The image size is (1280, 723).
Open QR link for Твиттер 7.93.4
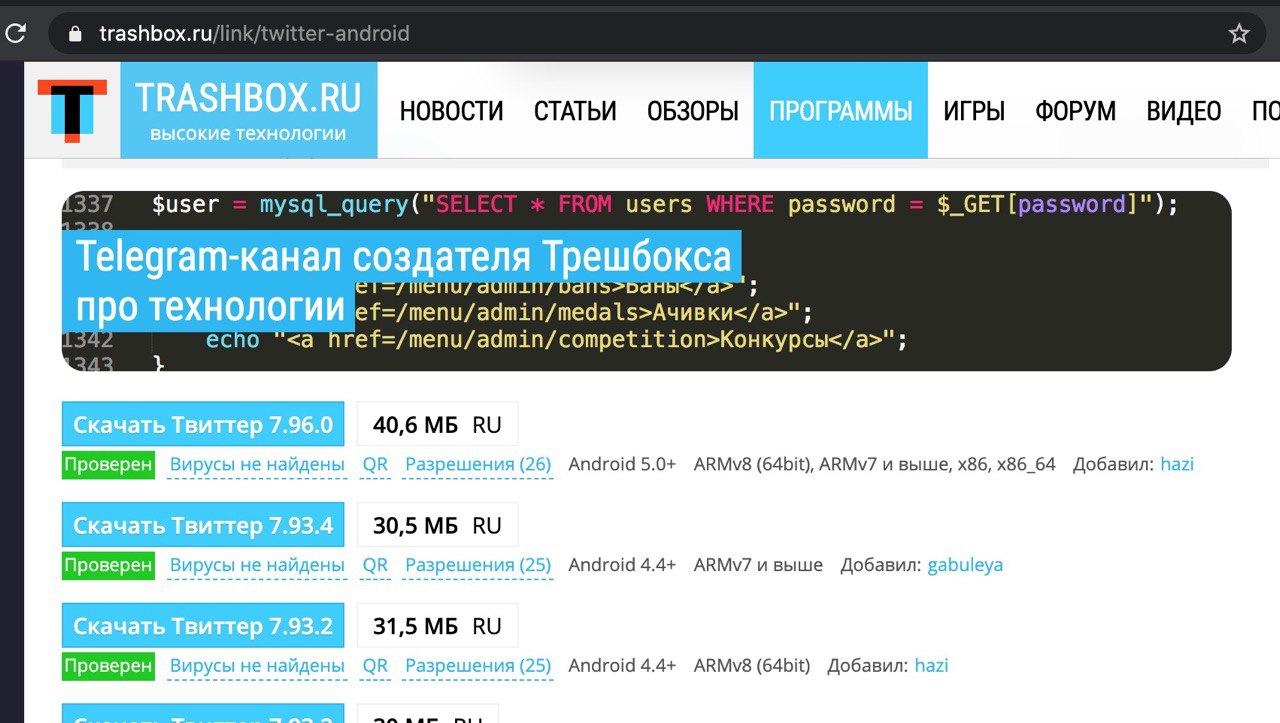[x=375, y=565]
